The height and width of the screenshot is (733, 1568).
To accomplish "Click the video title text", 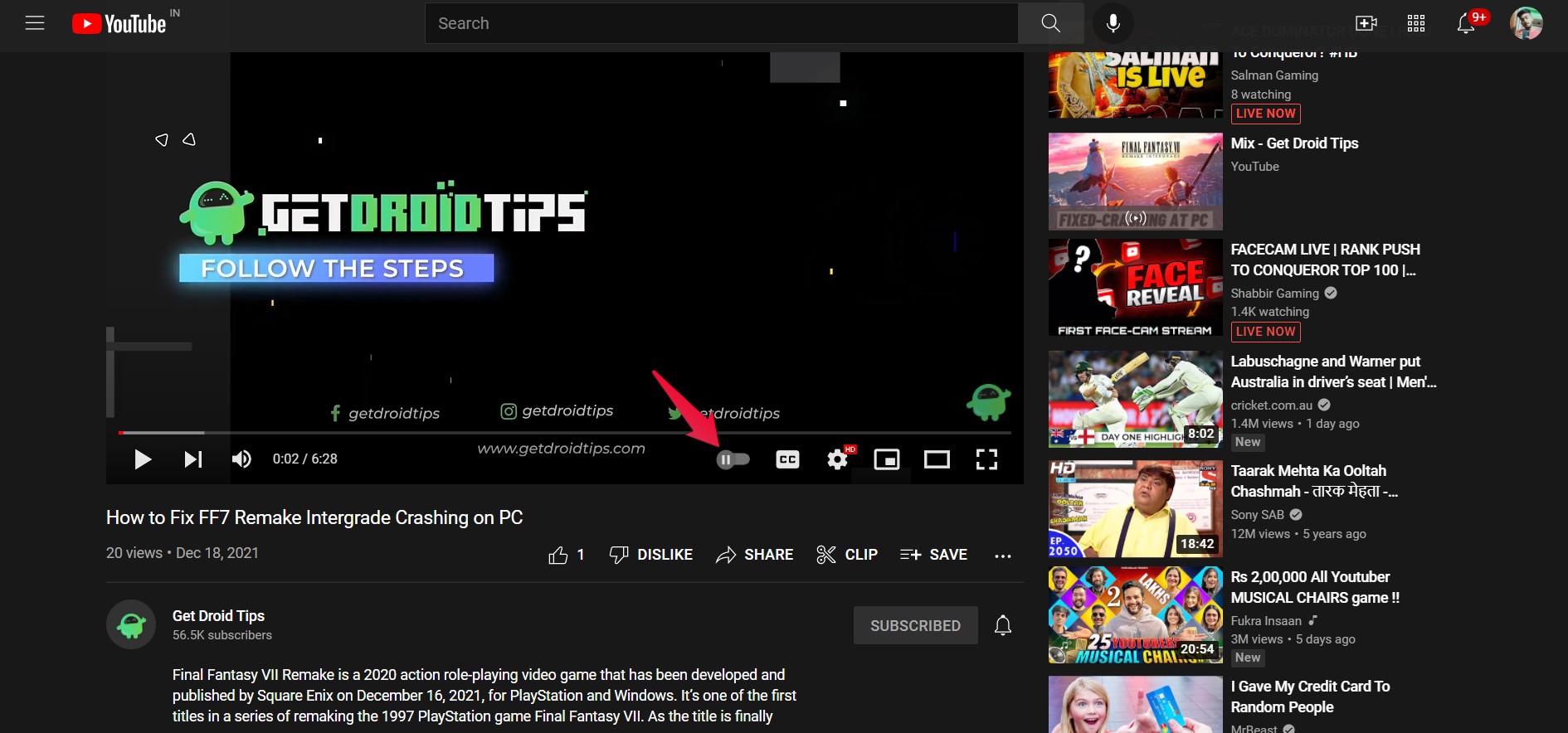I will 314,517.
